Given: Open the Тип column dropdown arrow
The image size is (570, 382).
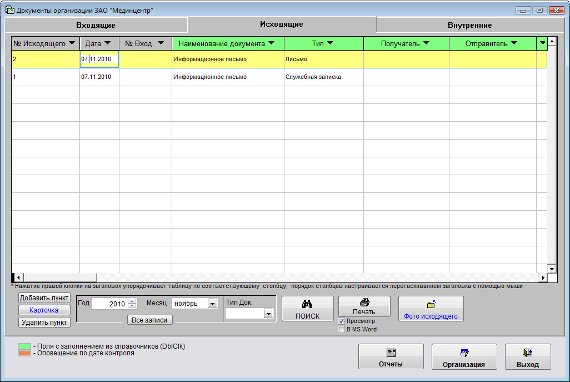Looking at the screenshot, I should point(330,43).
